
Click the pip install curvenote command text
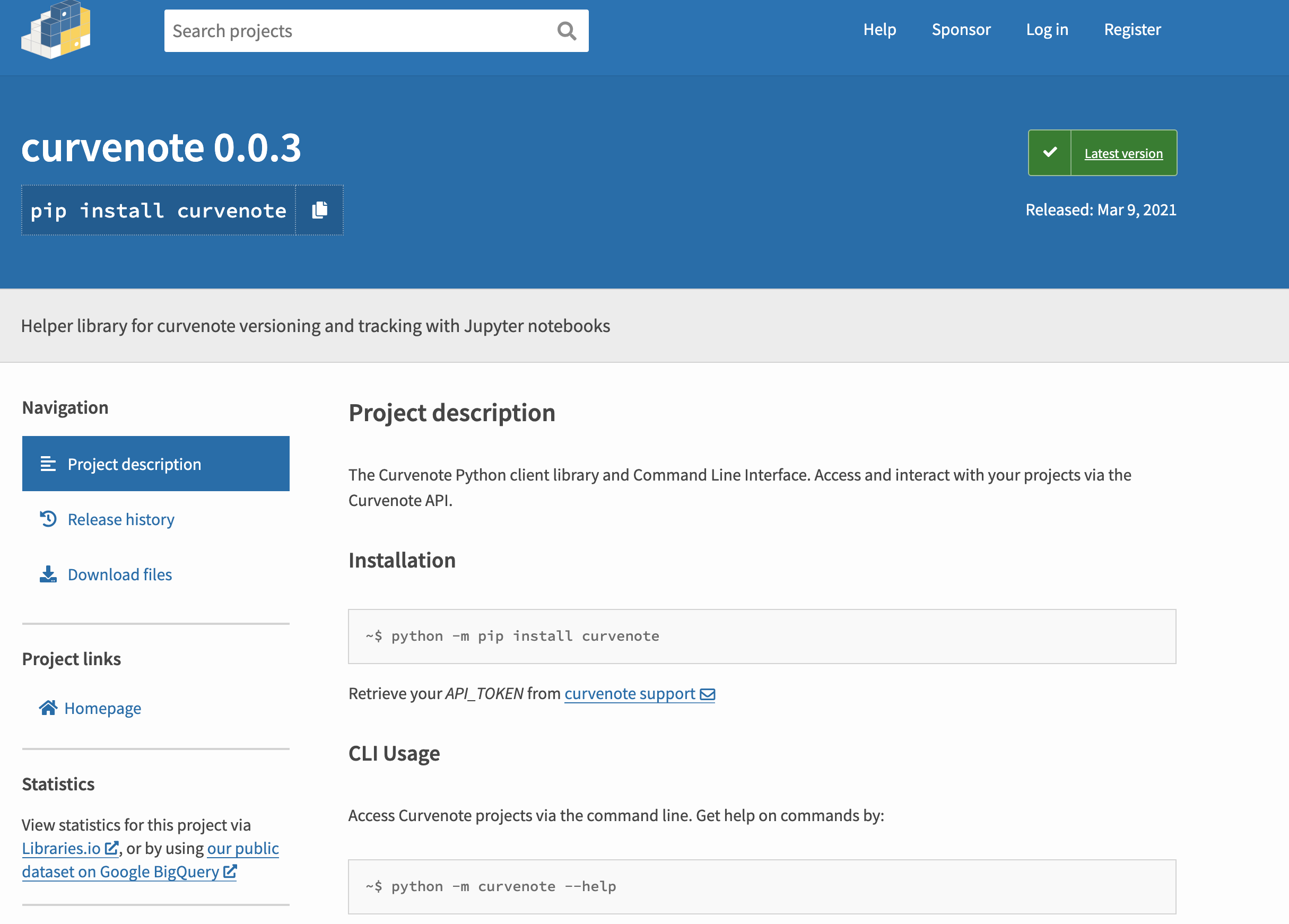pyautogui.click(x=159, y=211)
